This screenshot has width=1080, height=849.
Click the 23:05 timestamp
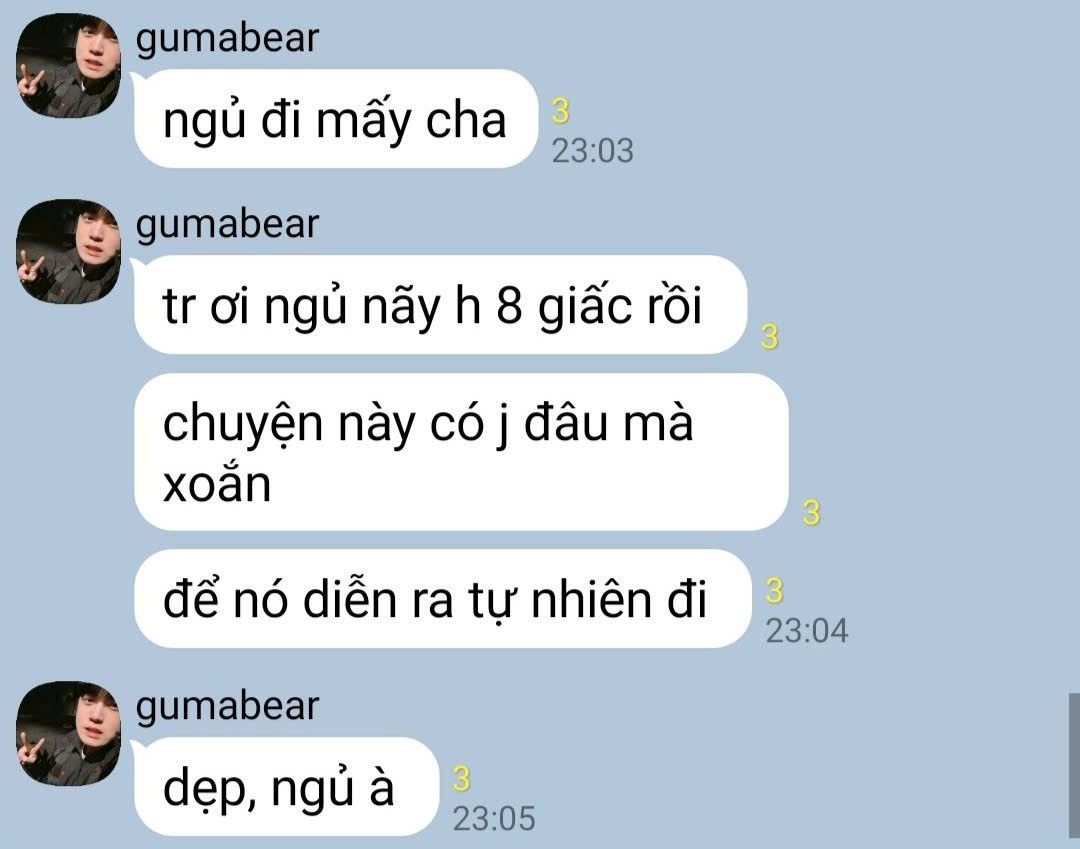(x=494, y=819)
